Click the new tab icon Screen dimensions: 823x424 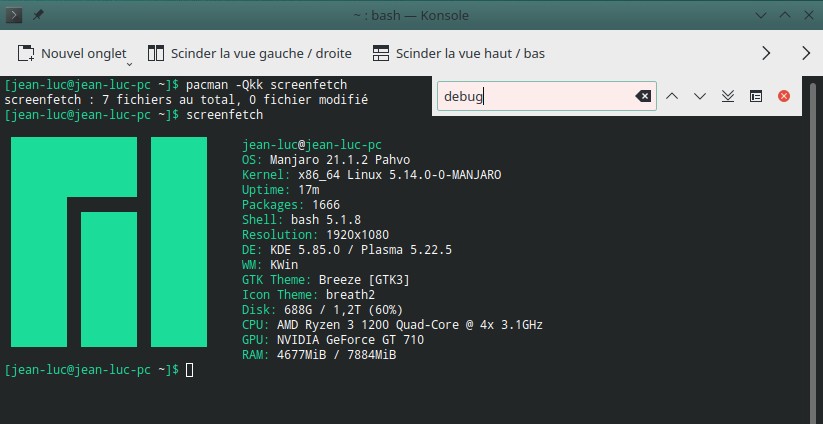coord(26,54)
